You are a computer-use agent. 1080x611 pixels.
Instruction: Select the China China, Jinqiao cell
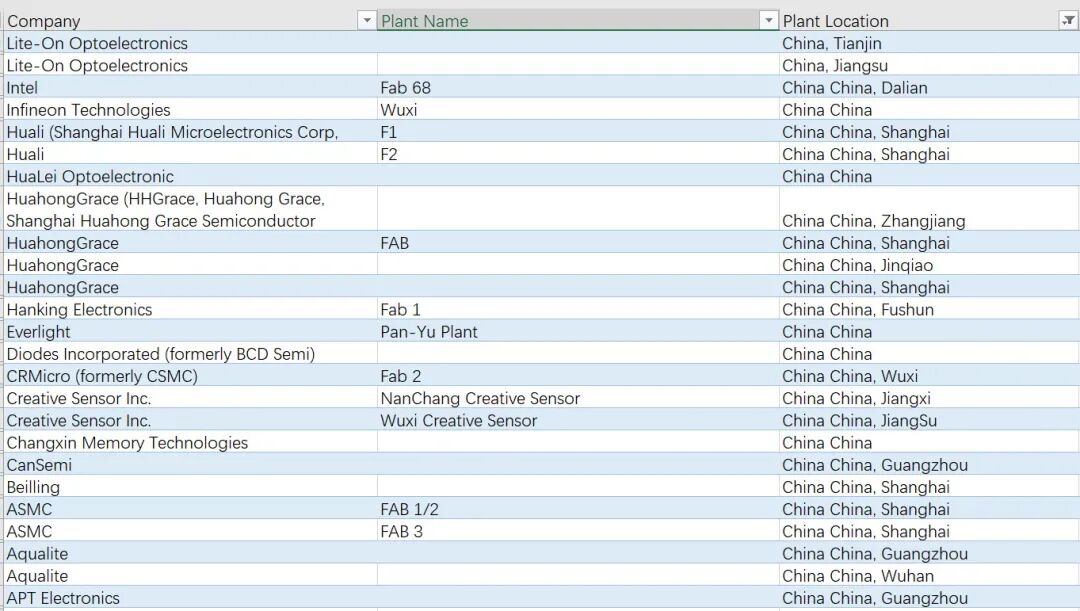929,265
